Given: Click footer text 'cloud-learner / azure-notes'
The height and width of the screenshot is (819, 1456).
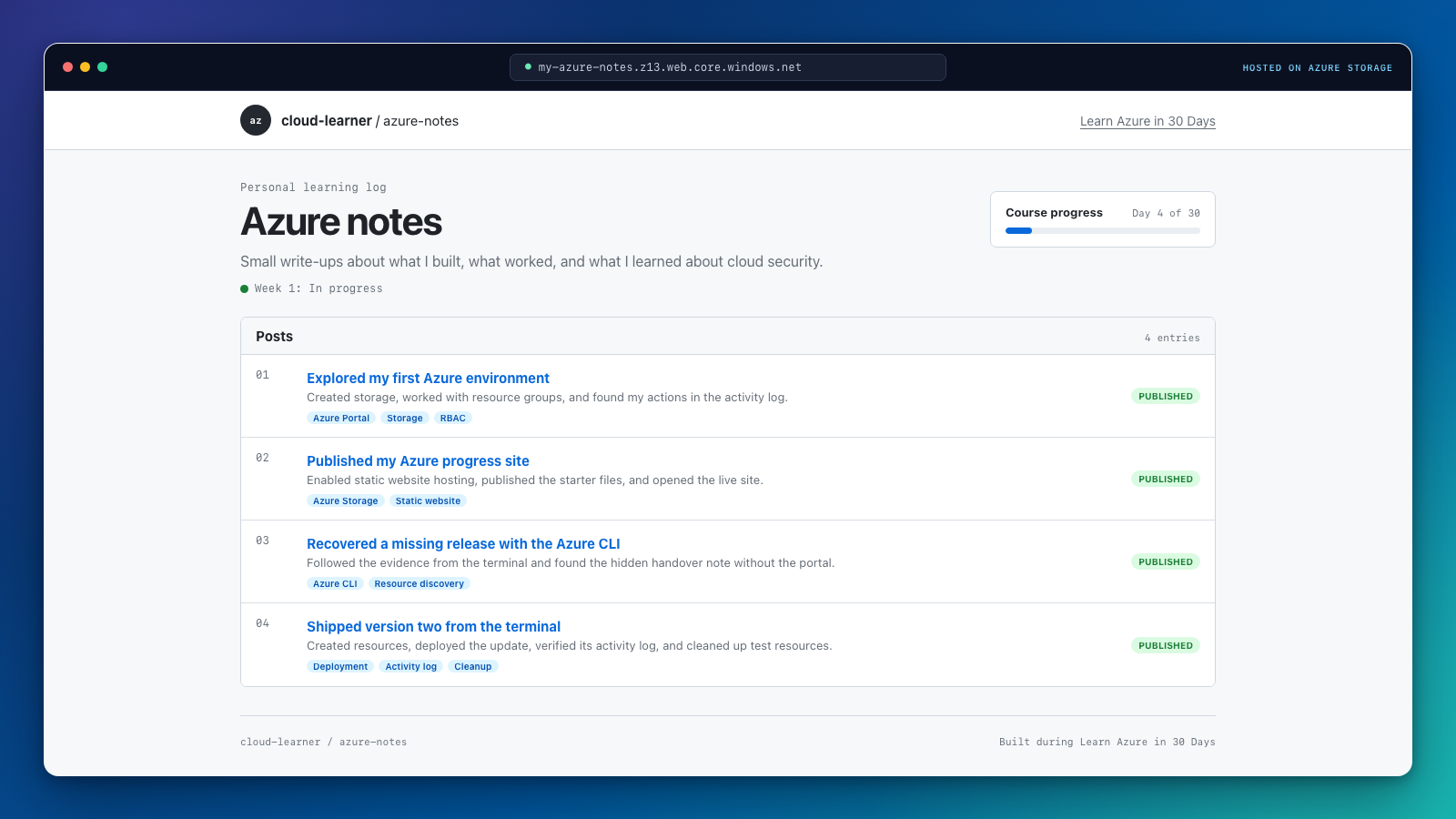Looking at the screenshot, I should [323, 742].
